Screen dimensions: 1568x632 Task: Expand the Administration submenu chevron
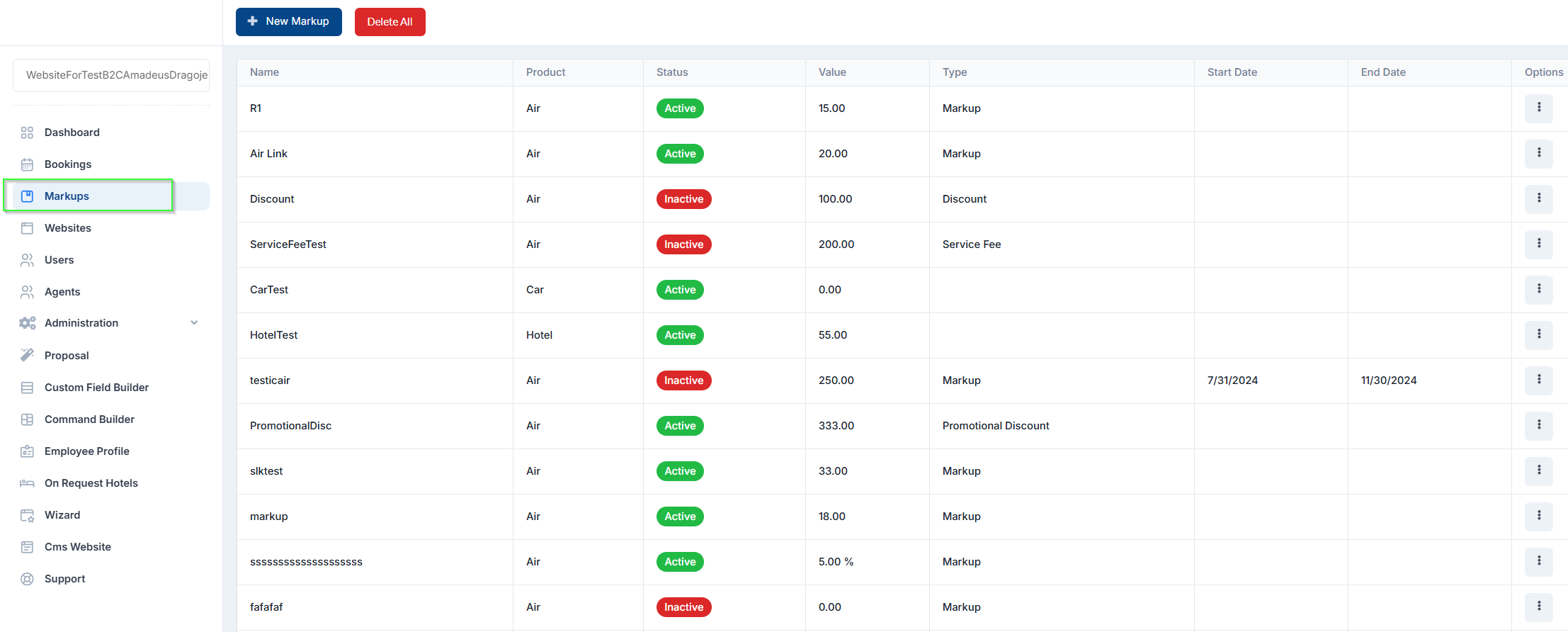[x=194, y=323]
